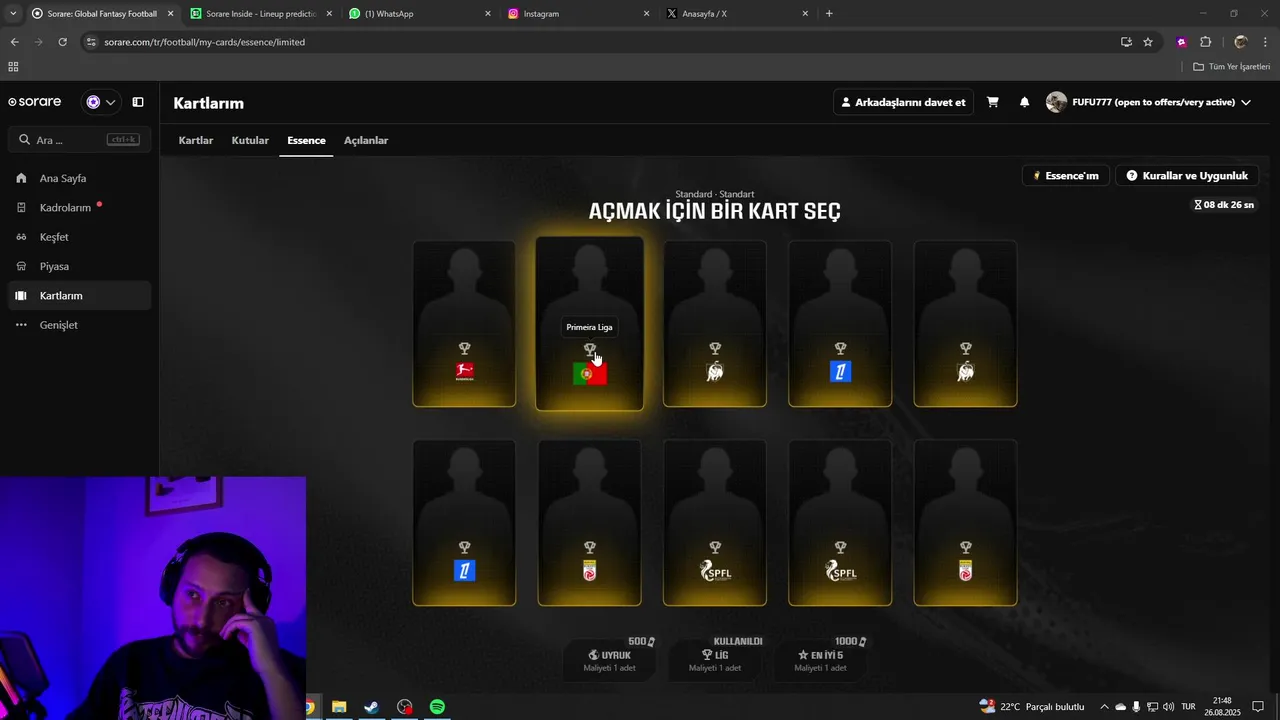Go to Ana Sayfa in sidebar
The width and height of the screenshot is (1280, 720).
(79, 178)
